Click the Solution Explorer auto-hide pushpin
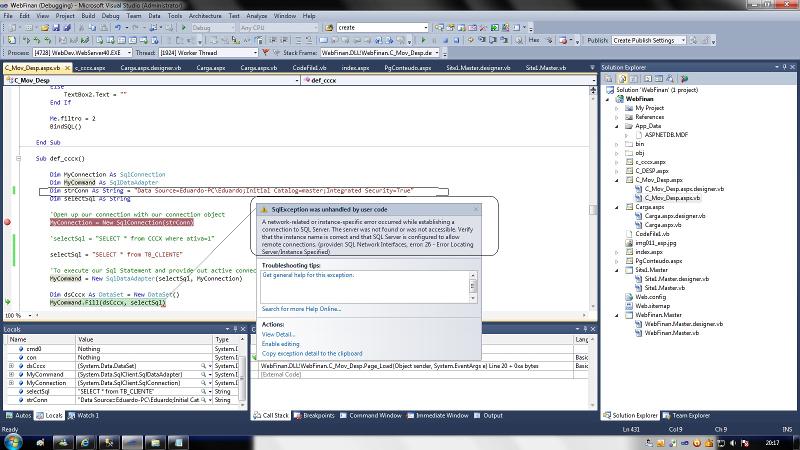Screen dimensions: 800x450 click(785, 67)
